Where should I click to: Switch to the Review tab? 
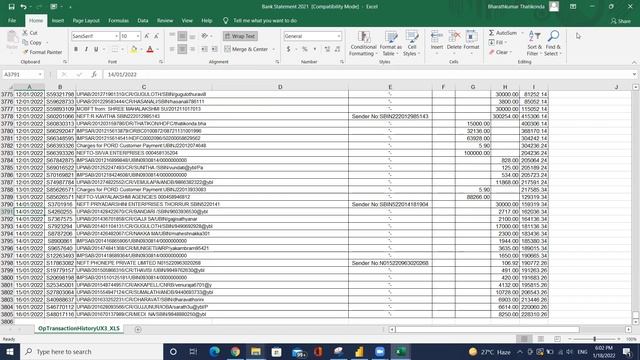165,20
